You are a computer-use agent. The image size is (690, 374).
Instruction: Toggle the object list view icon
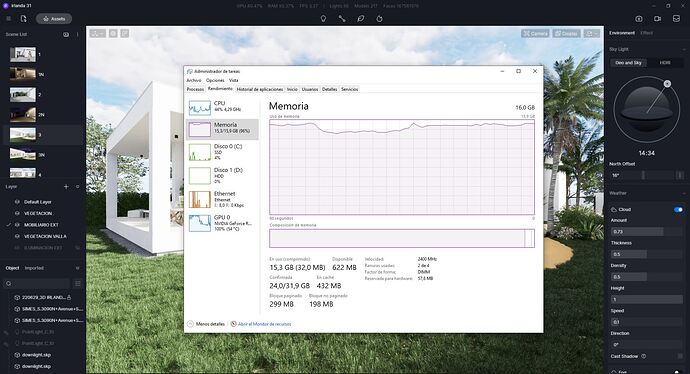77,283
